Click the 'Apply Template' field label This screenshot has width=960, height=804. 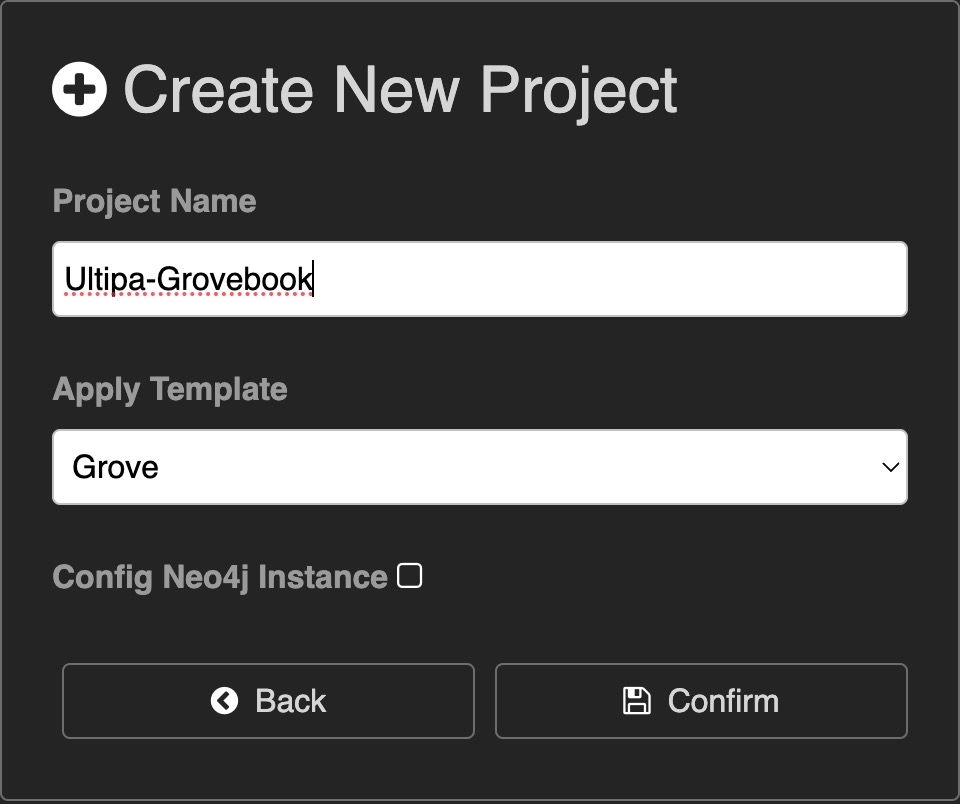[170, 389]
